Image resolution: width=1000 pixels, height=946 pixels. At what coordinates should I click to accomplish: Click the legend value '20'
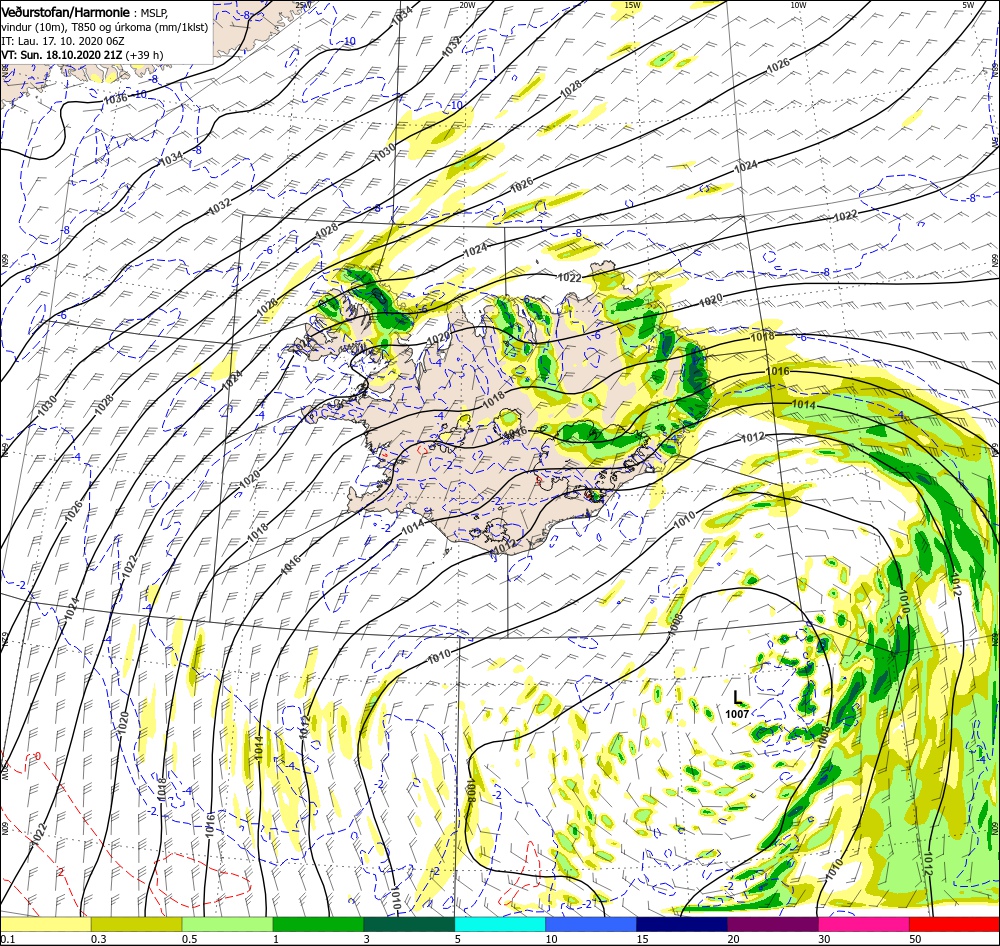click(x=733, y=939)
